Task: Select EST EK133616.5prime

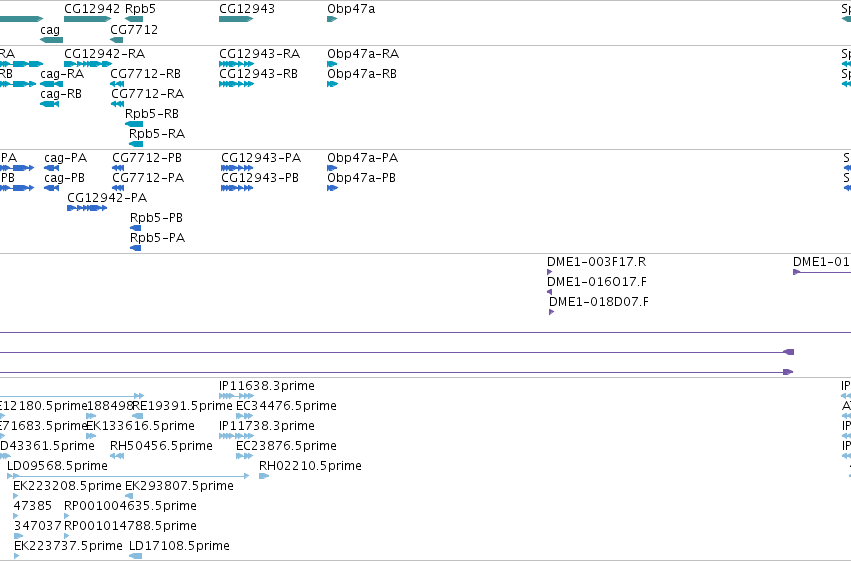Action: (x=91, y=436)
